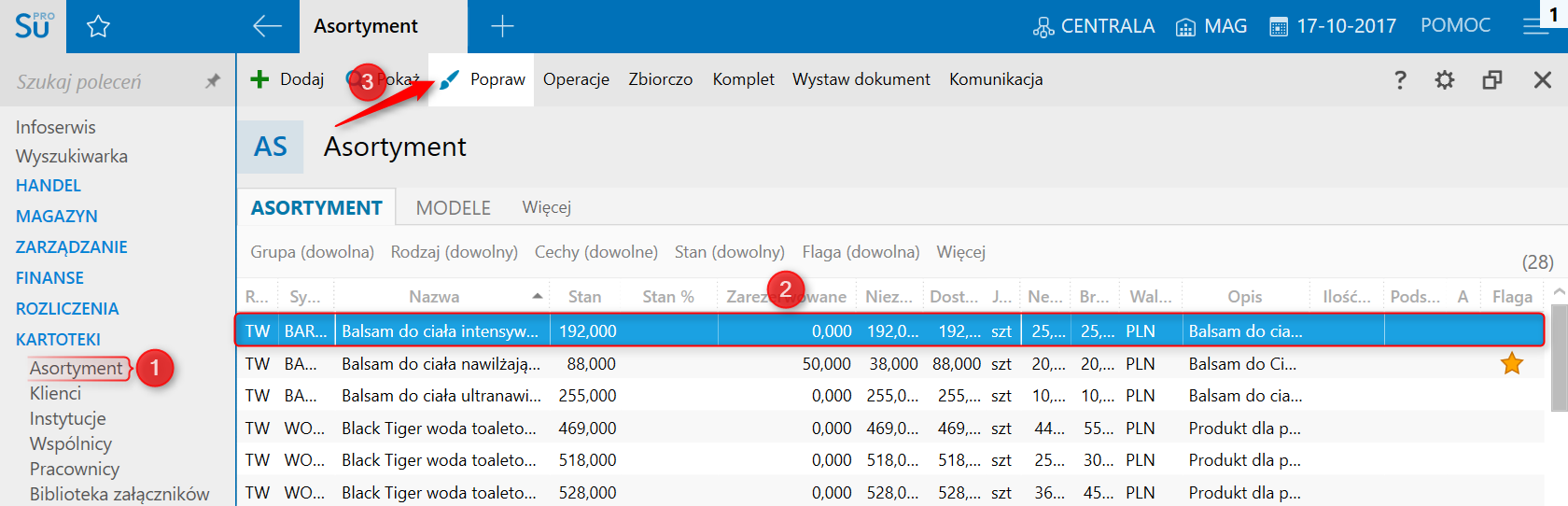Sort by the Flaga column header
The image size is (1568, 506).
click(1512, 297)
